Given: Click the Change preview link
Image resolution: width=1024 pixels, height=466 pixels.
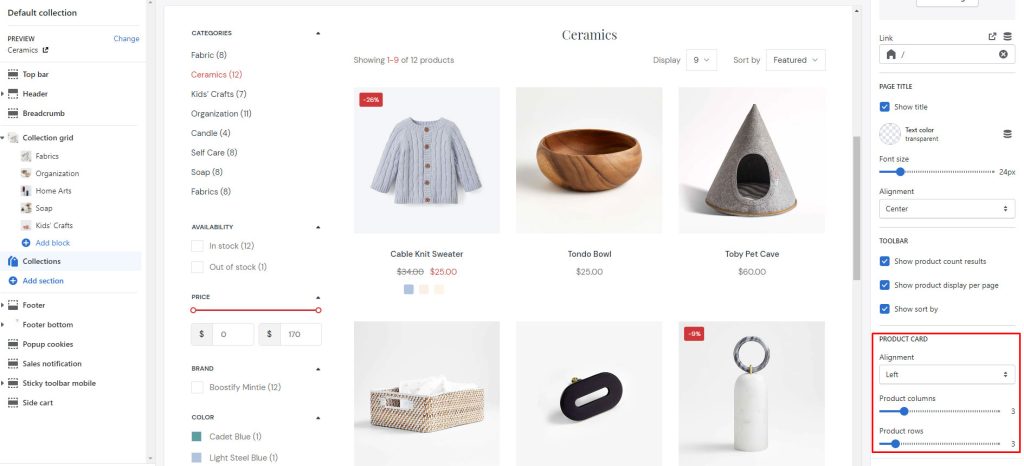Looking at the screenshot, I should 126,39.
